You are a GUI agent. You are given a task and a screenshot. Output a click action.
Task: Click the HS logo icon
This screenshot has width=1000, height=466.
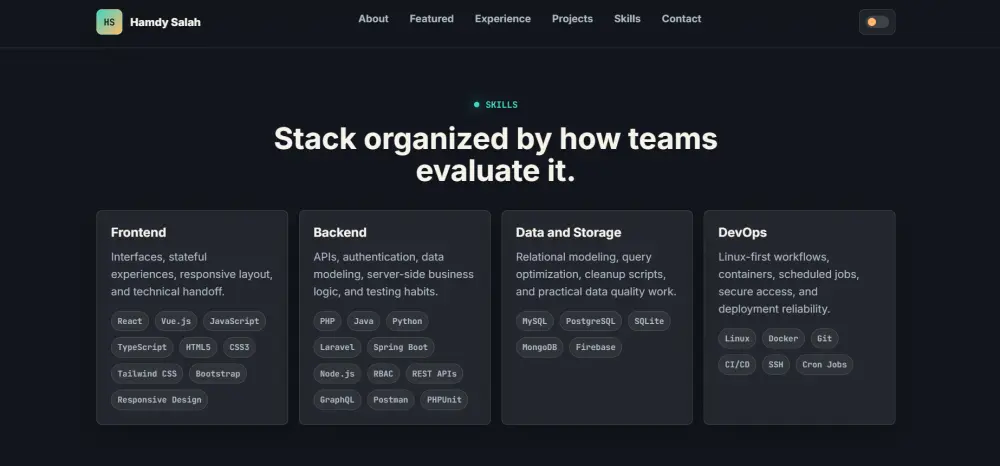click(x=109, y=22)
